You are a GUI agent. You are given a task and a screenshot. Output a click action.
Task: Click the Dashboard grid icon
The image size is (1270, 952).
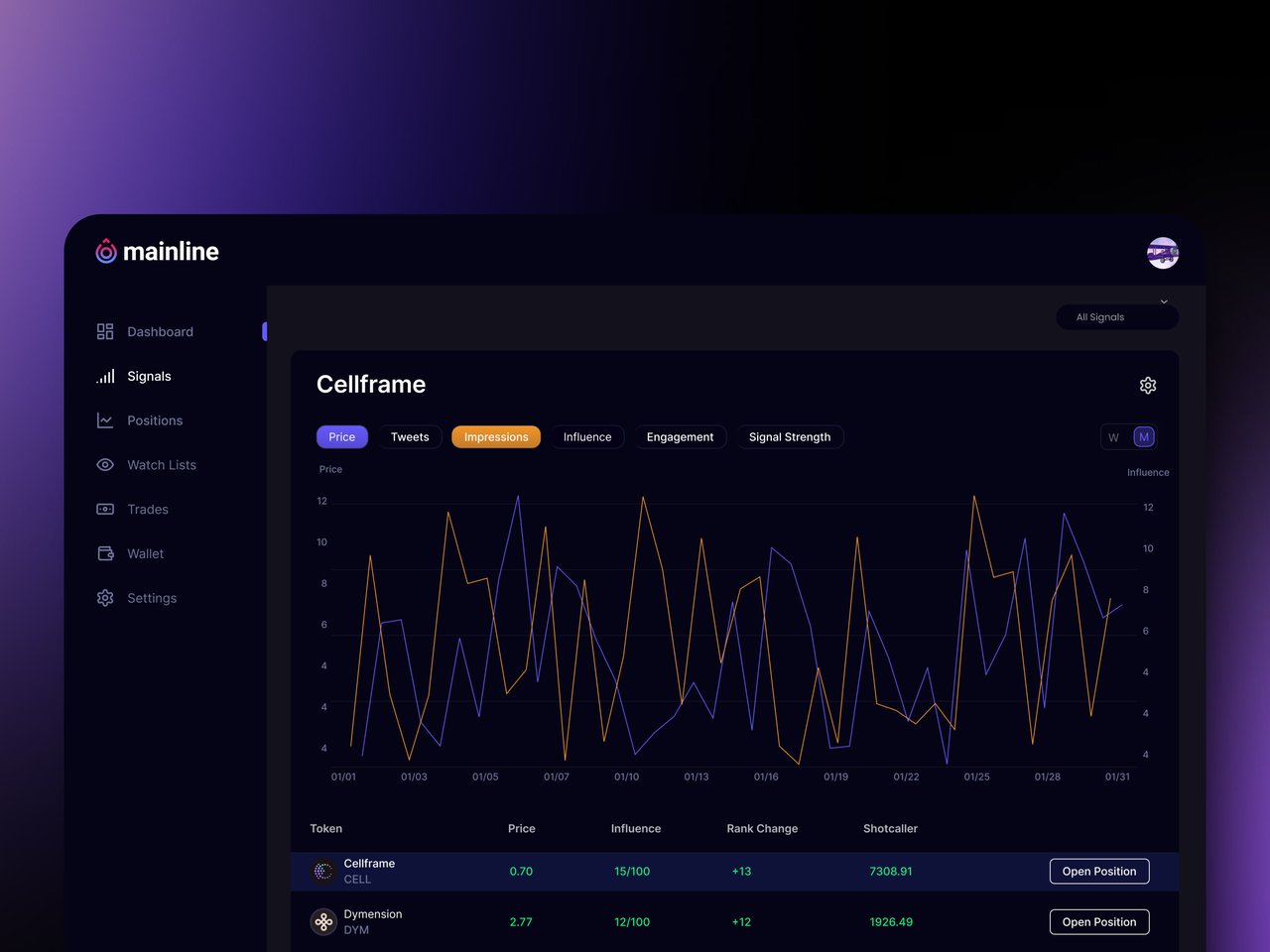pos(105,331)
